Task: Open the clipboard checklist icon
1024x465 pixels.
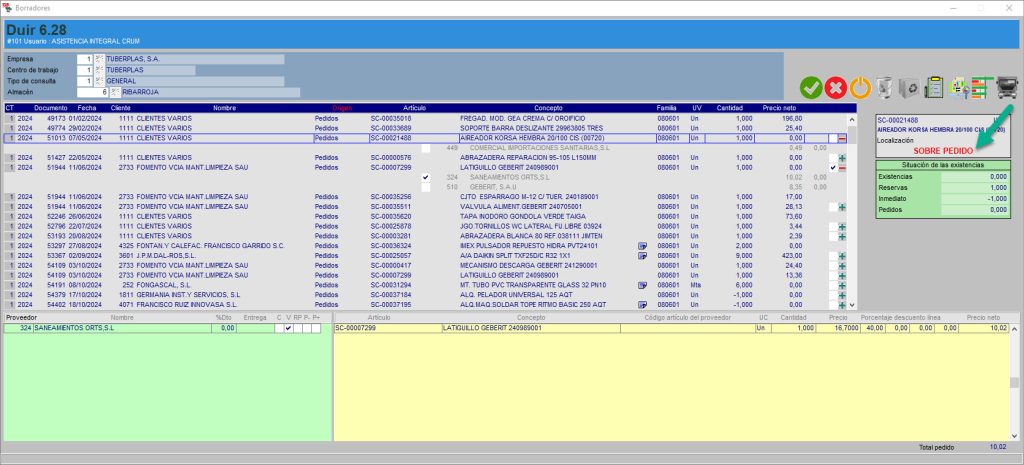Action: pos(934,88)
